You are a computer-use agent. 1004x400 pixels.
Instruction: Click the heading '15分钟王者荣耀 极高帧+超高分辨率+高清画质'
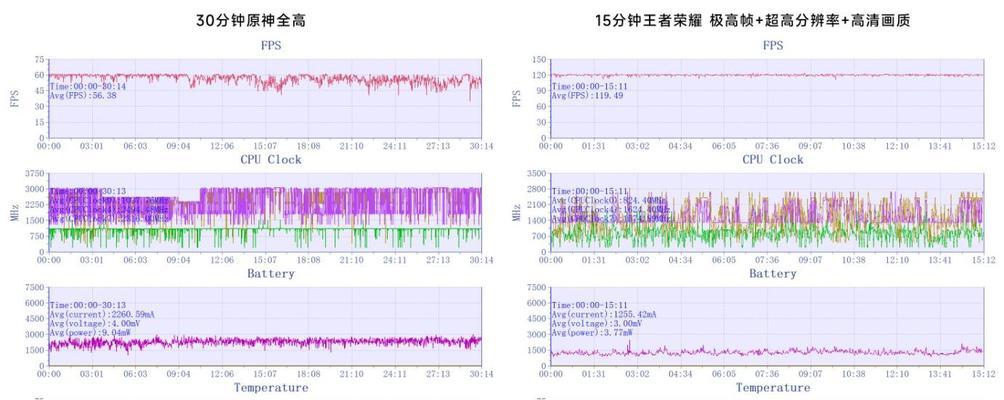752,21
